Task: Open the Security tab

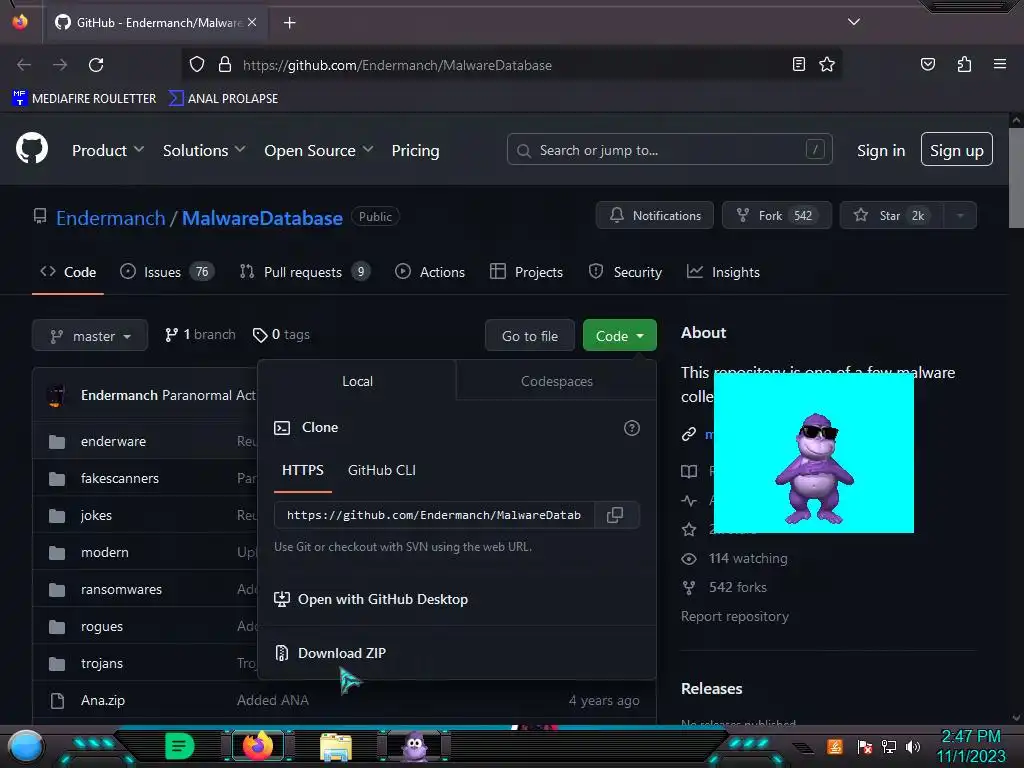Action: tap(625, 272)
